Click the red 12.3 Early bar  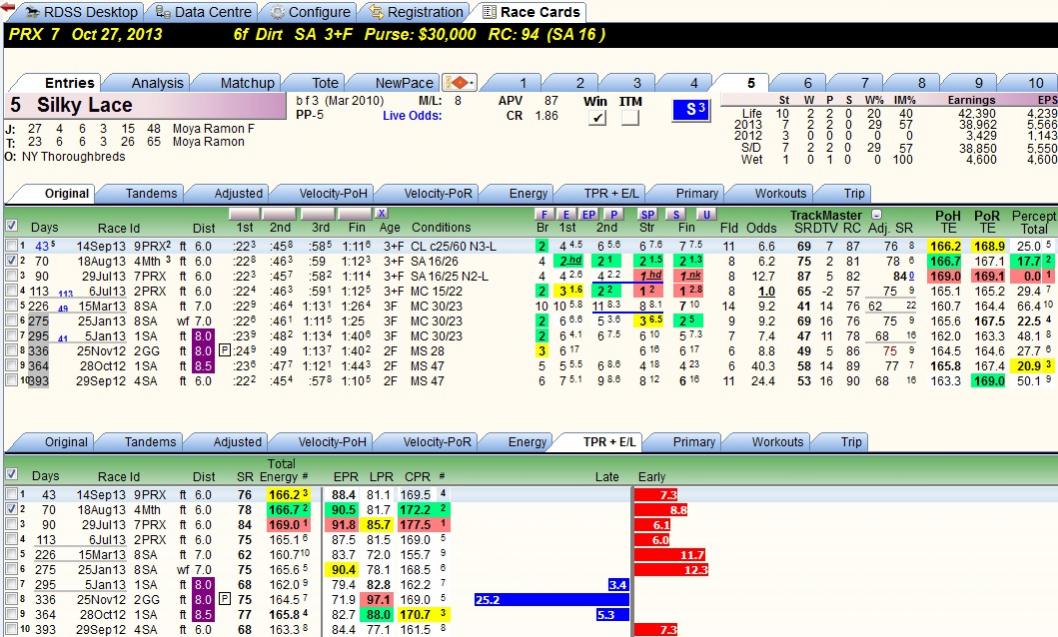(671, 570)
